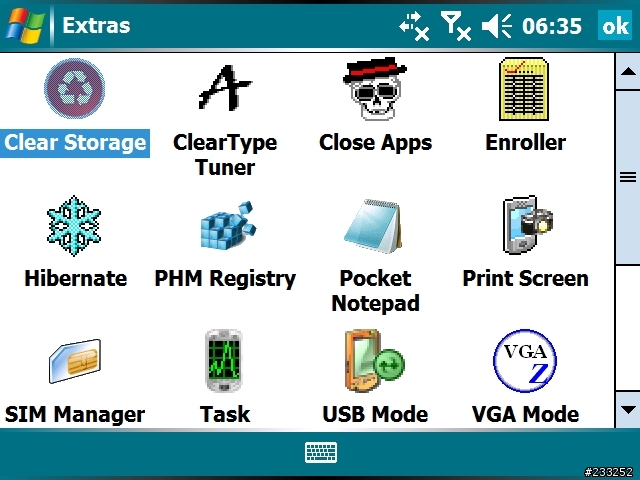This screenshot has width=640, height=480.
Task: Select the SIM Manager label
Action: click(x=75, y=415)
